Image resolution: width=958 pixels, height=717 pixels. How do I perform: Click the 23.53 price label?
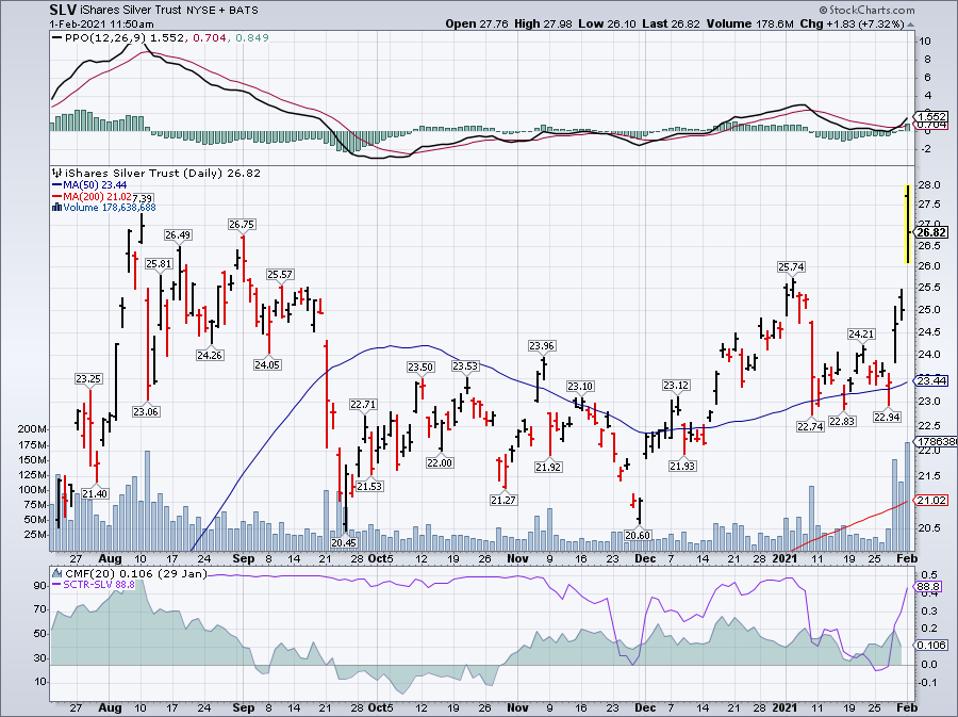(x=466, y=366)
